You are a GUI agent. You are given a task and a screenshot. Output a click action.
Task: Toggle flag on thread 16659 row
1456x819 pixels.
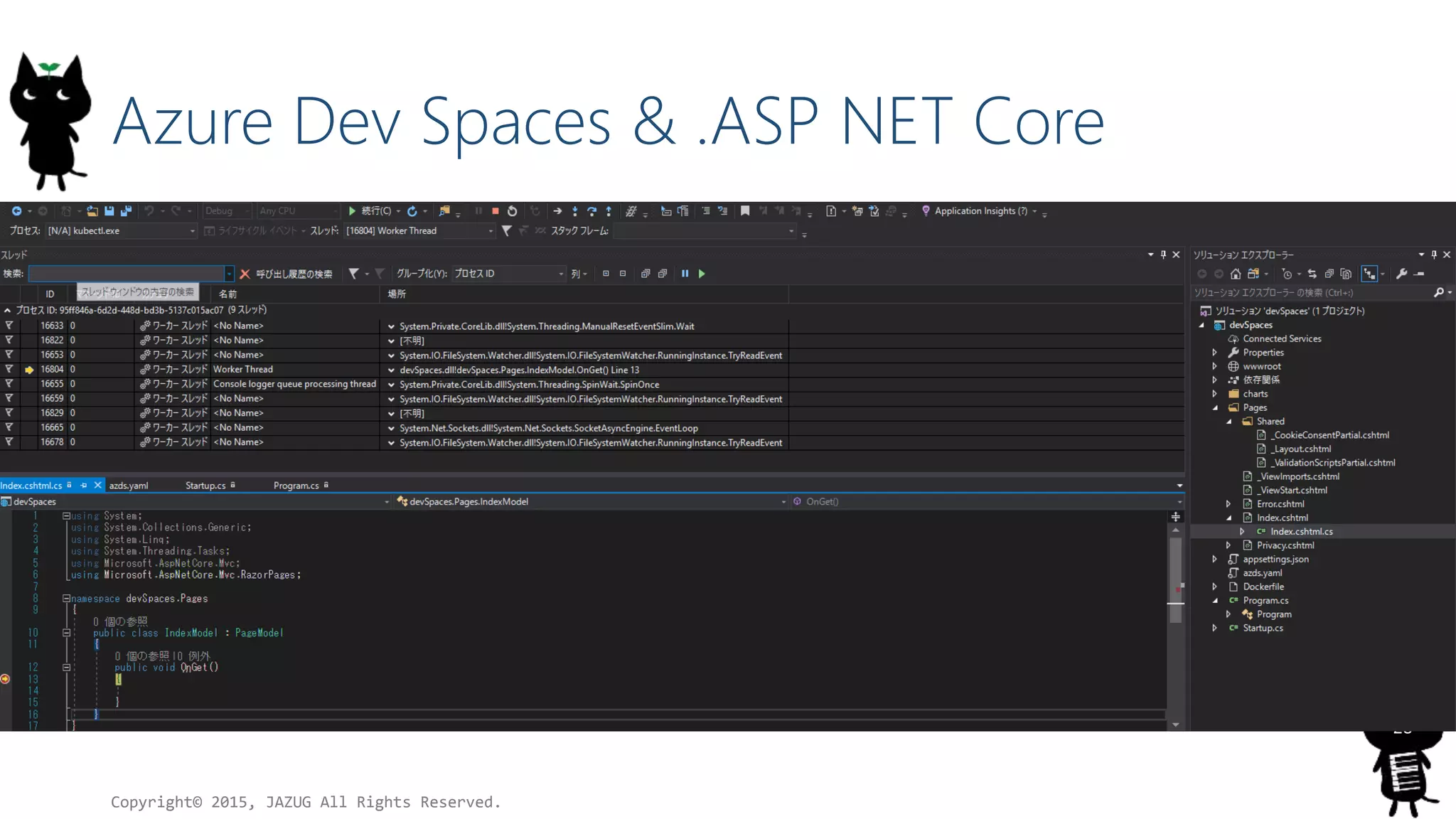click(9, 399)
